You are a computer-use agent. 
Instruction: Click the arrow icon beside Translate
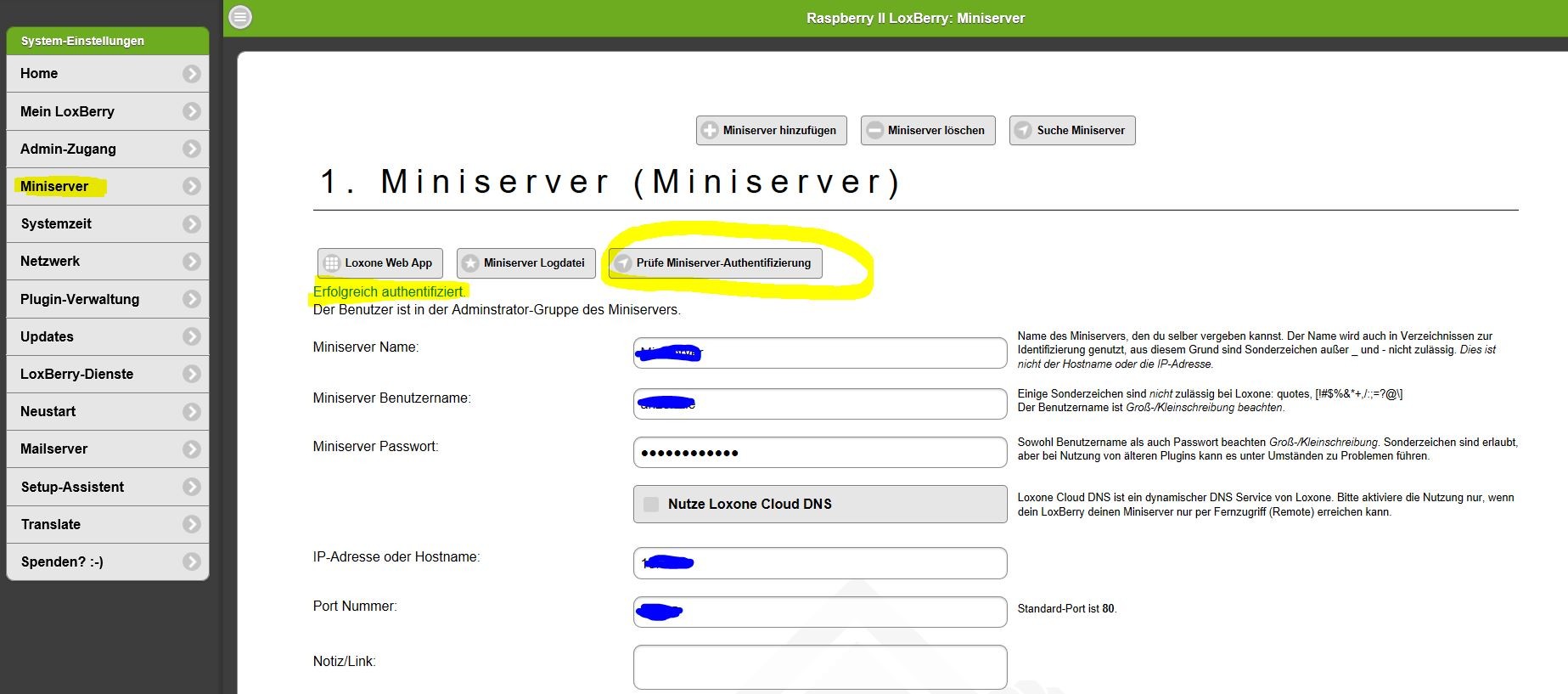(x=192, y=524)
